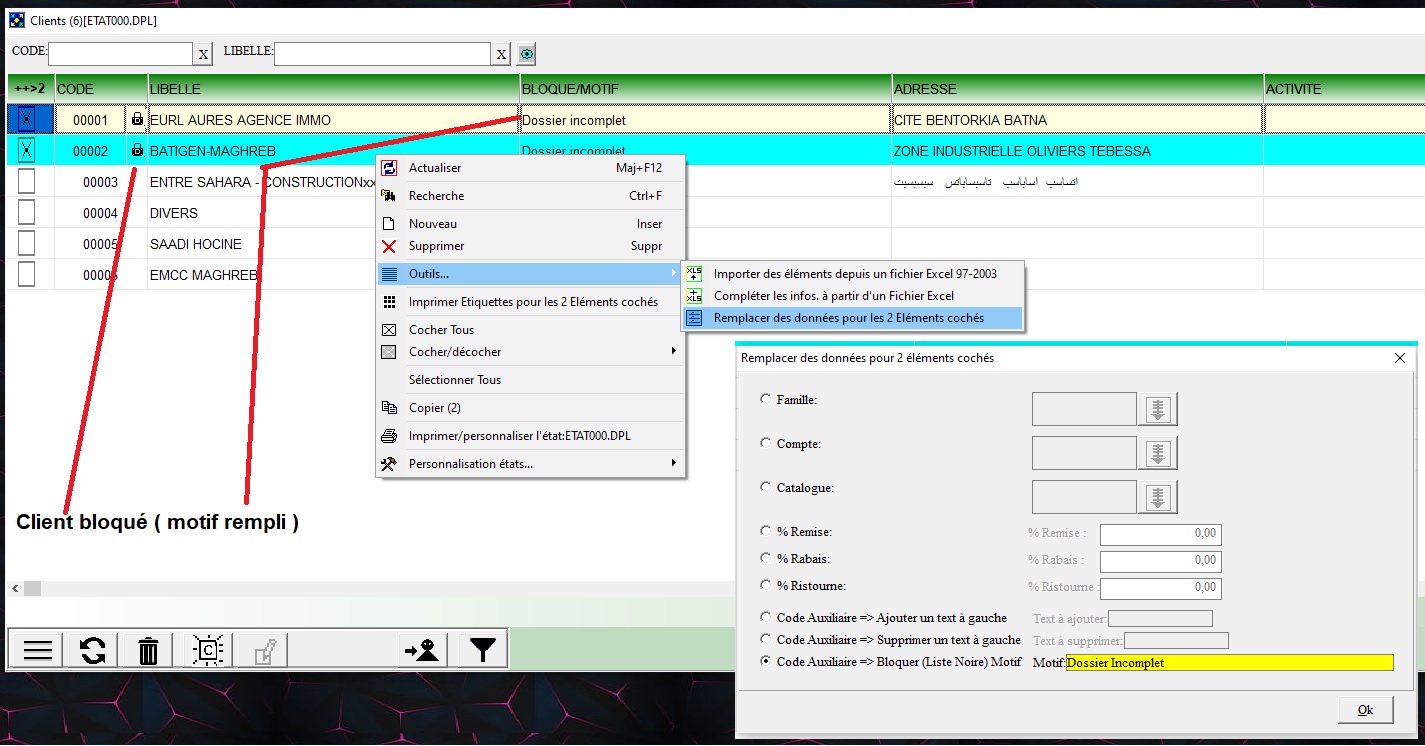Click the eye icon next to LIBELLE field
Viewport: 1425px width, 746px height.
[x=527, y=54]
